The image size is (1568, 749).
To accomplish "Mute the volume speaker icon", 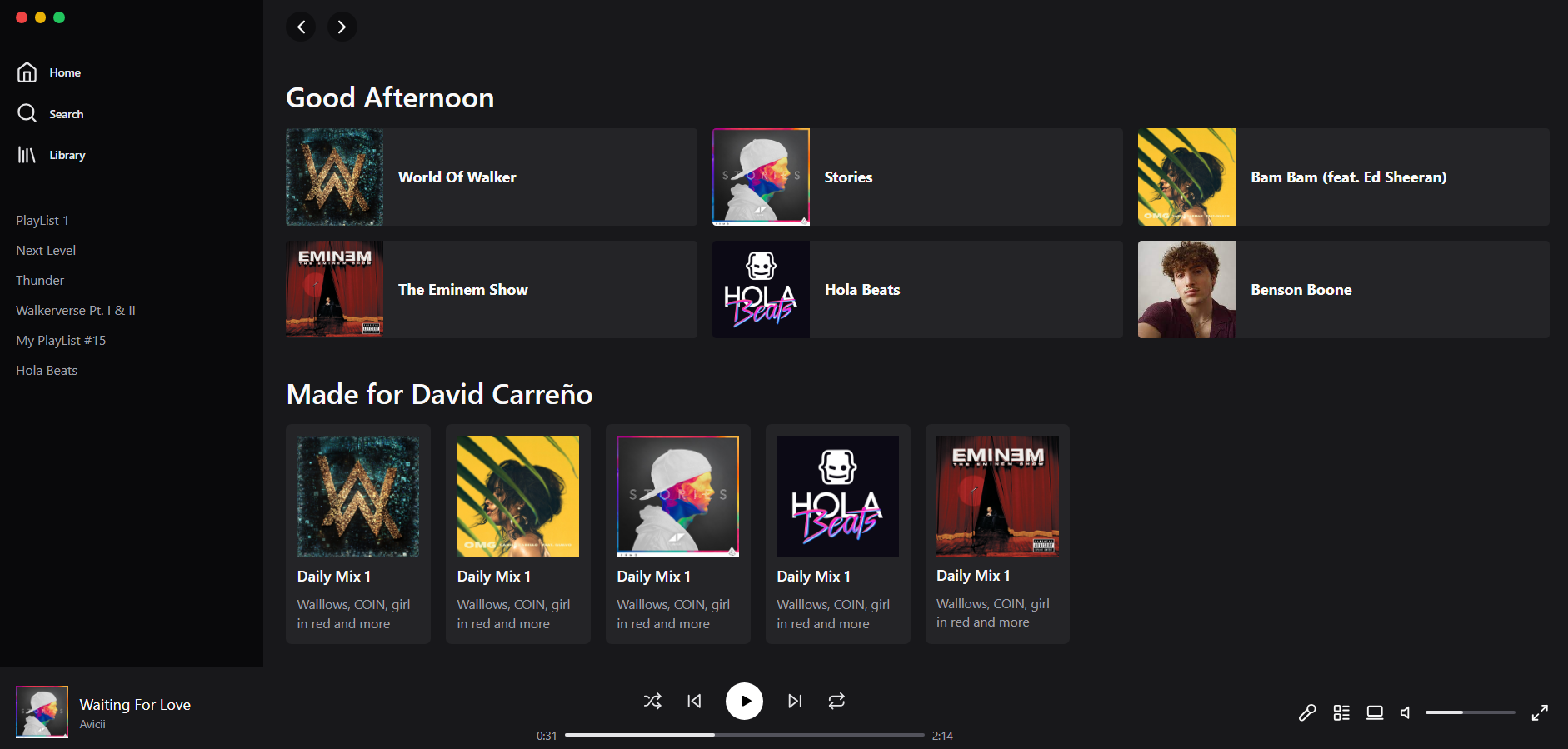I will pos(1406,712).
